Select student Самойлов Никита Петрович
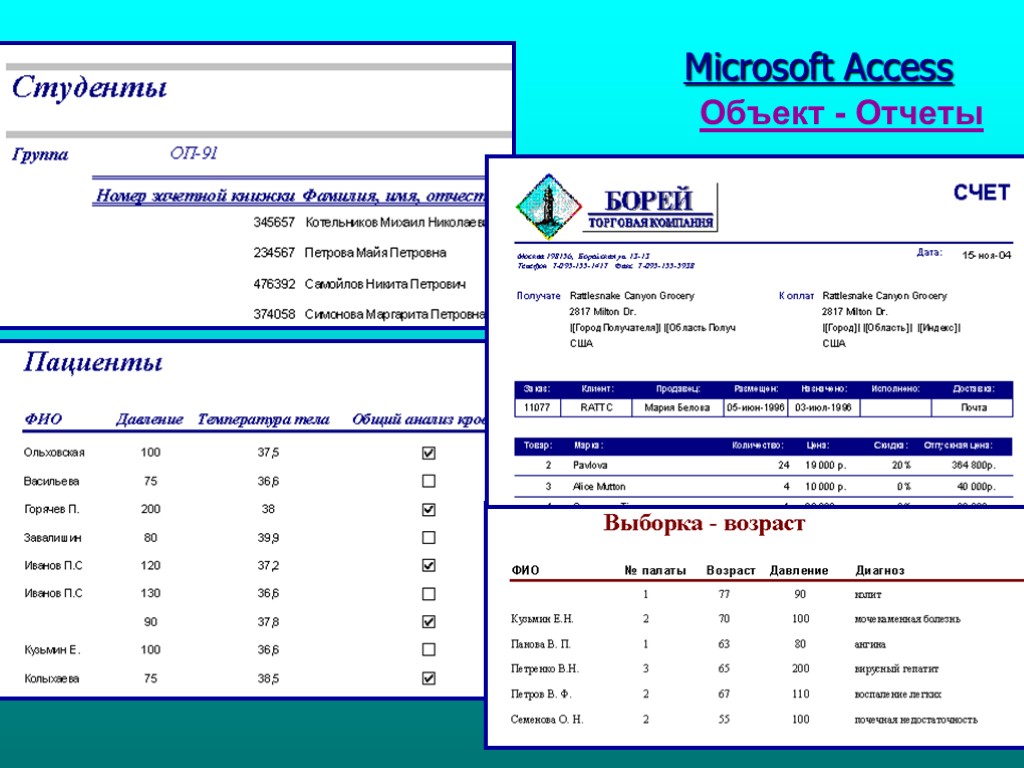 click(x=385, y=284)
